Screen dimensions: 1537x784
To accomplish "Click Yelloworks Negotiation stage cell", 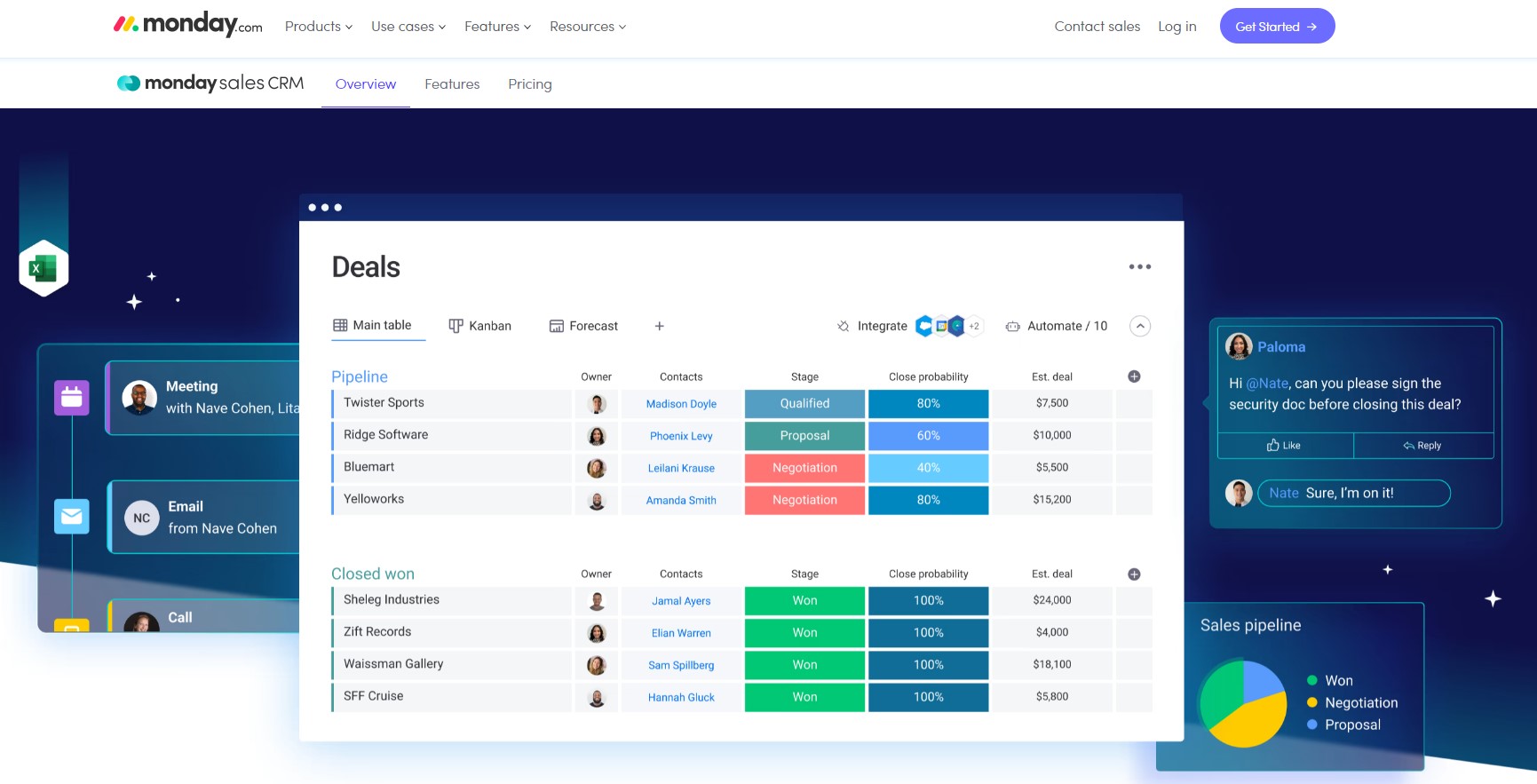I will pyautogui.click(x=804, y=500).
